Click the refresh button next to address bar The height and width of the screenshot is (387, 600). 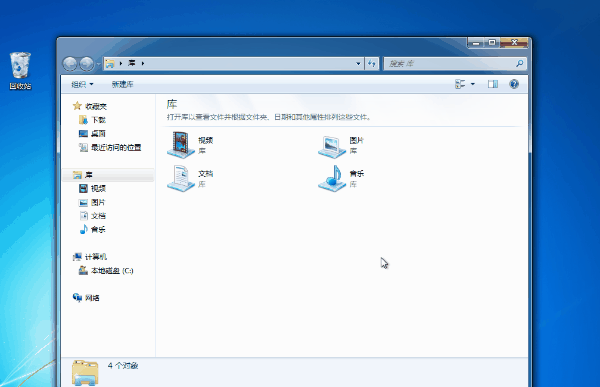pyautogui.click(x=372, y=64)
